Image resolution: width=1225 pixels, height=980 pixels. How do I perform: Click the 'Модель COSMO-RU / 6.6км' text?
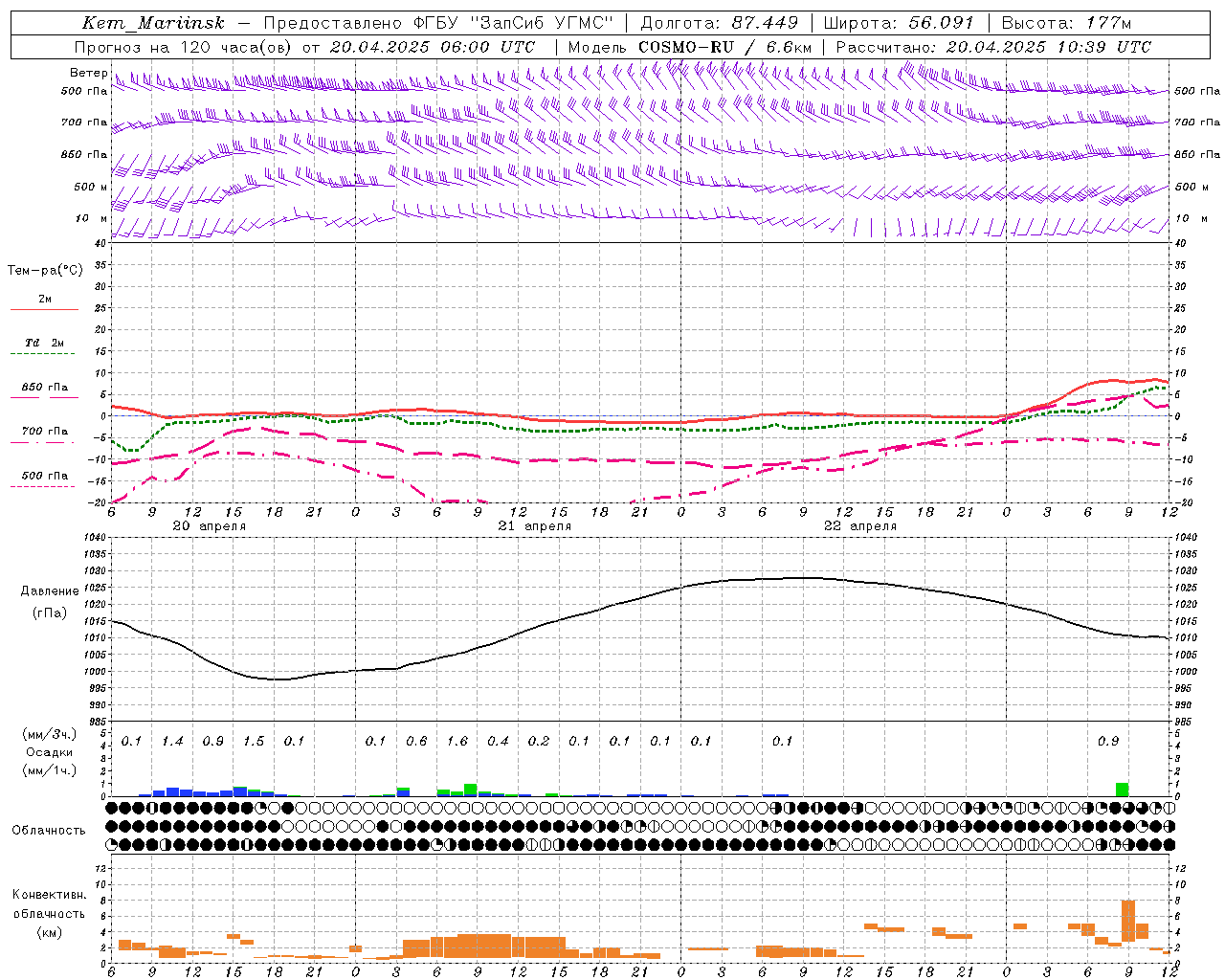tap(690, 47)
